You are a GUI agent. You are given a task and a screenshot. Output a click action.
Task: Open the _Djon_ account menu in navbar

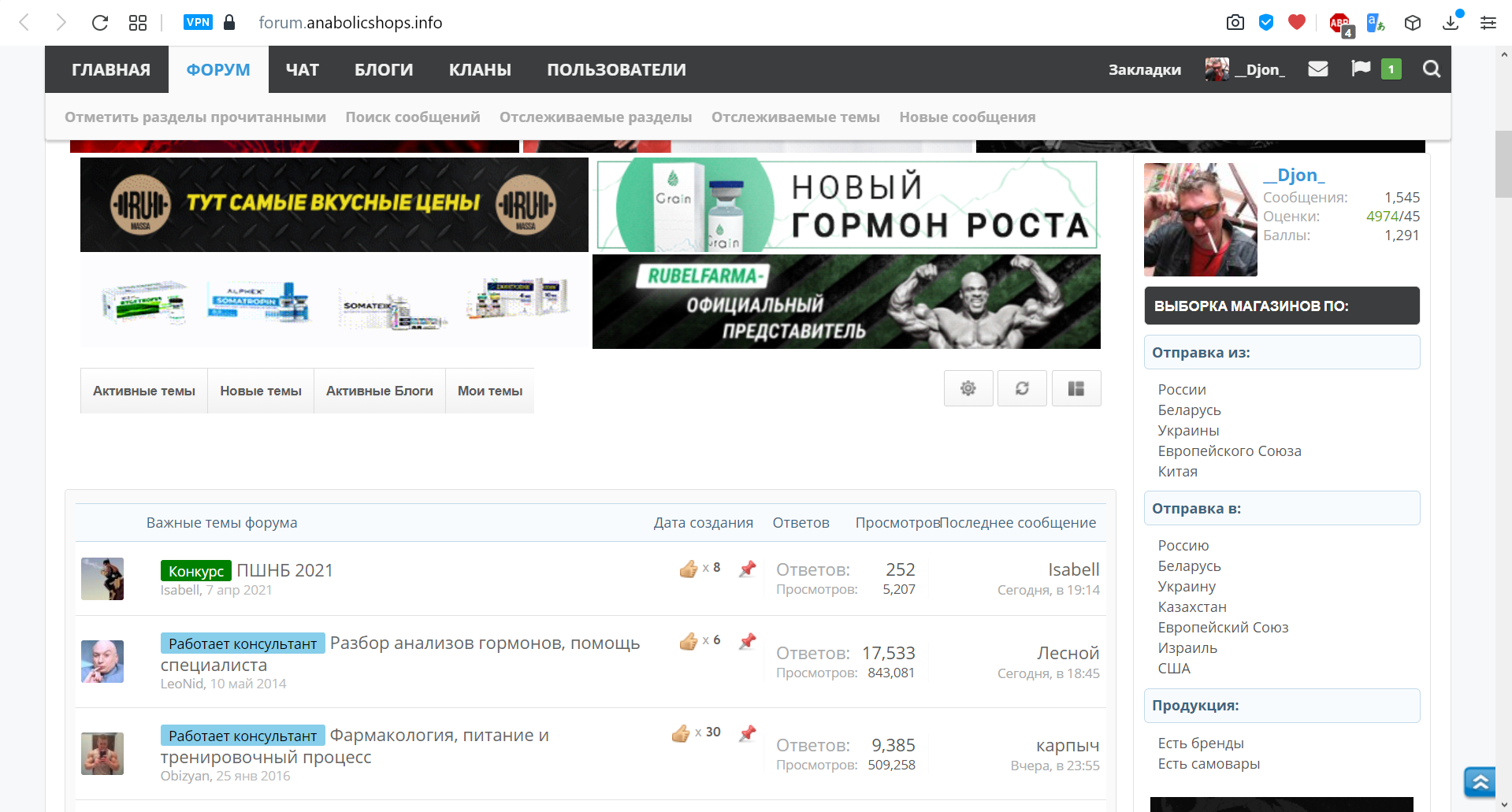point(1246,69)
